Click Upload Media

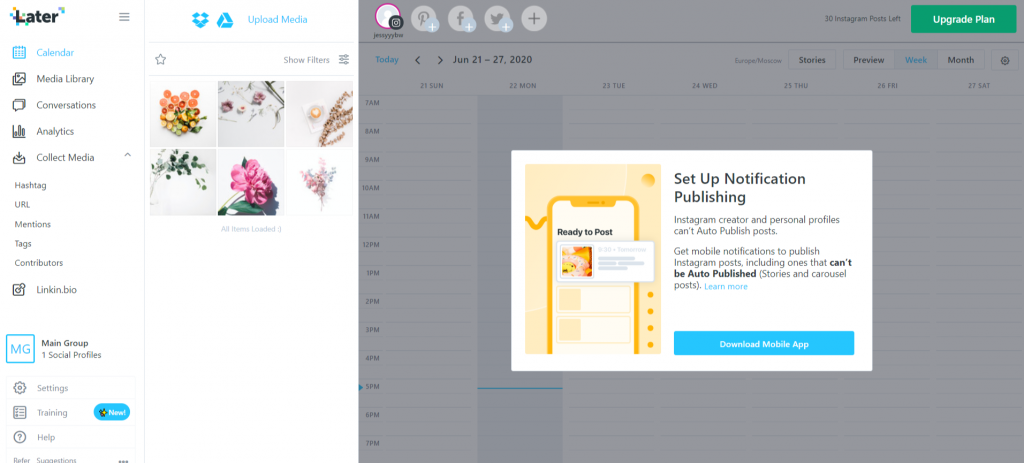pyautogui.click(x=278, y=20)
